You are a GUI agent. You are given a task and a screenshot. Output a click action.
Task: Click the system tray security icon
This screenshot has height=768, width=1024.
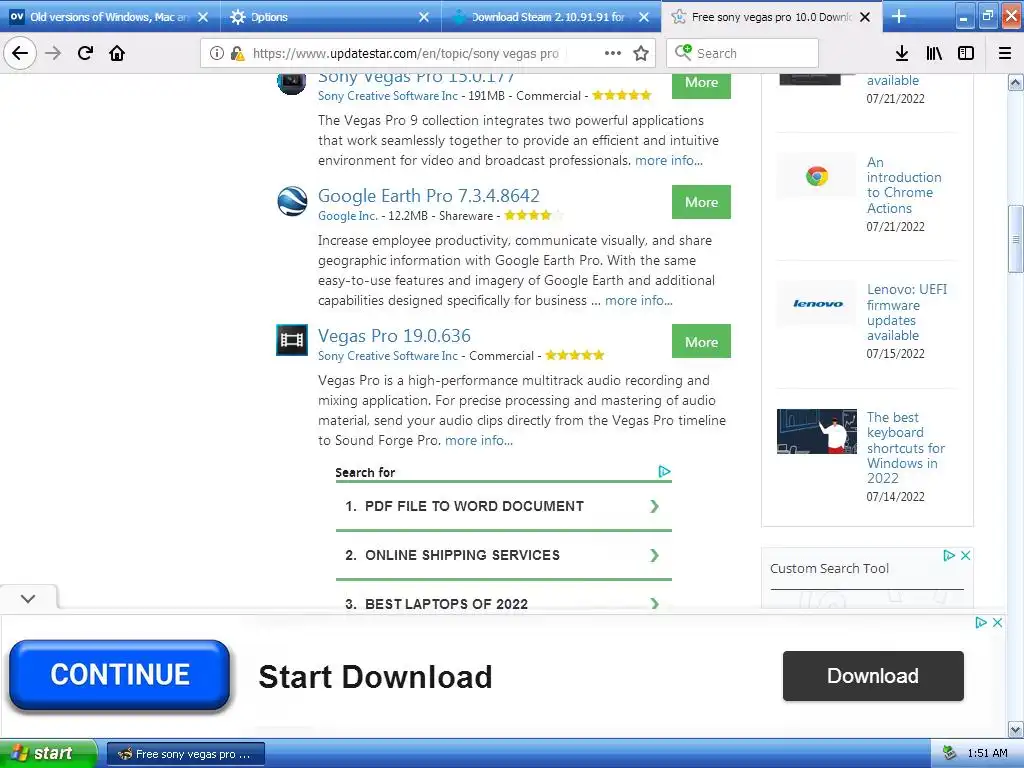(950, 753)
